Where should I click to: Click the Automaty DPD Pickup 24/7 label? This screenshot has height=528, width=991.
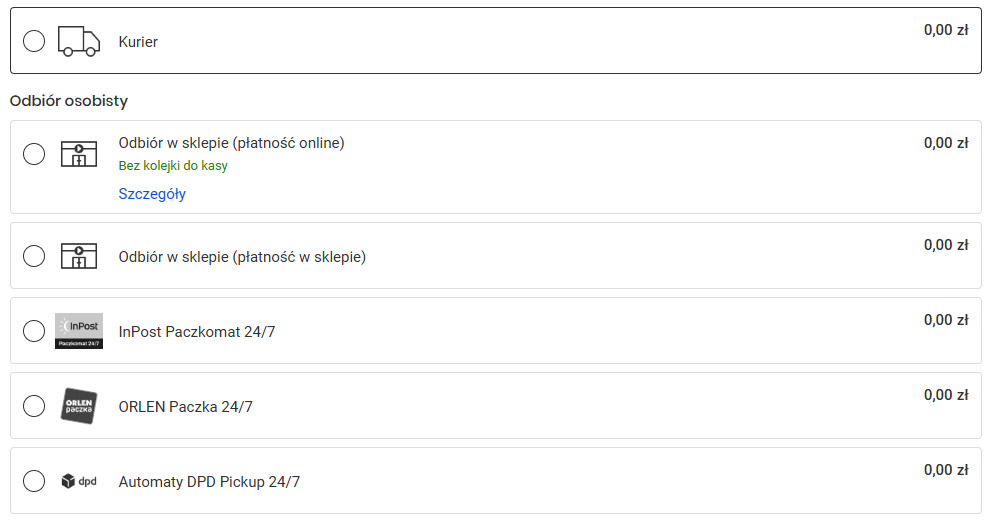point(209,482)
